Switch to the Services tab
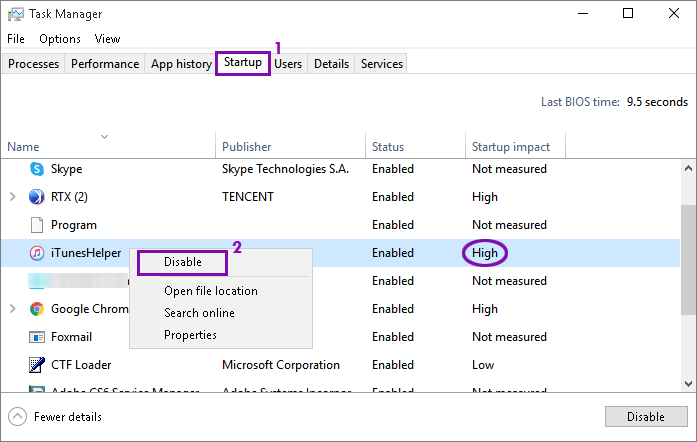The image size is (697, 442). [x=382, y=64]
